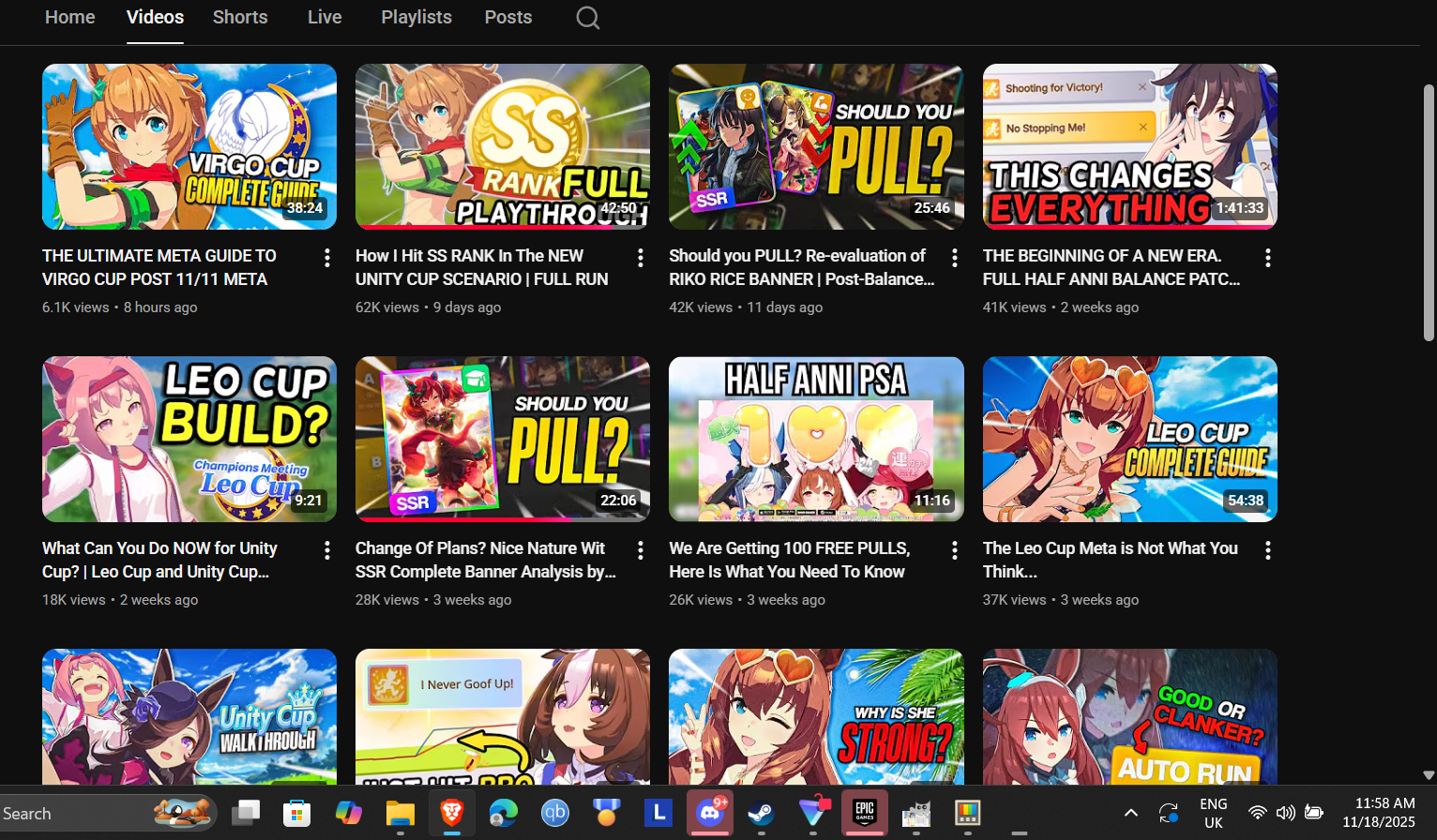Image resolution: width=1437 pixels, height=840 pixels.
Task: Open options menu for SS Rank Unity Cup video
Action: (x=641, y=258)
